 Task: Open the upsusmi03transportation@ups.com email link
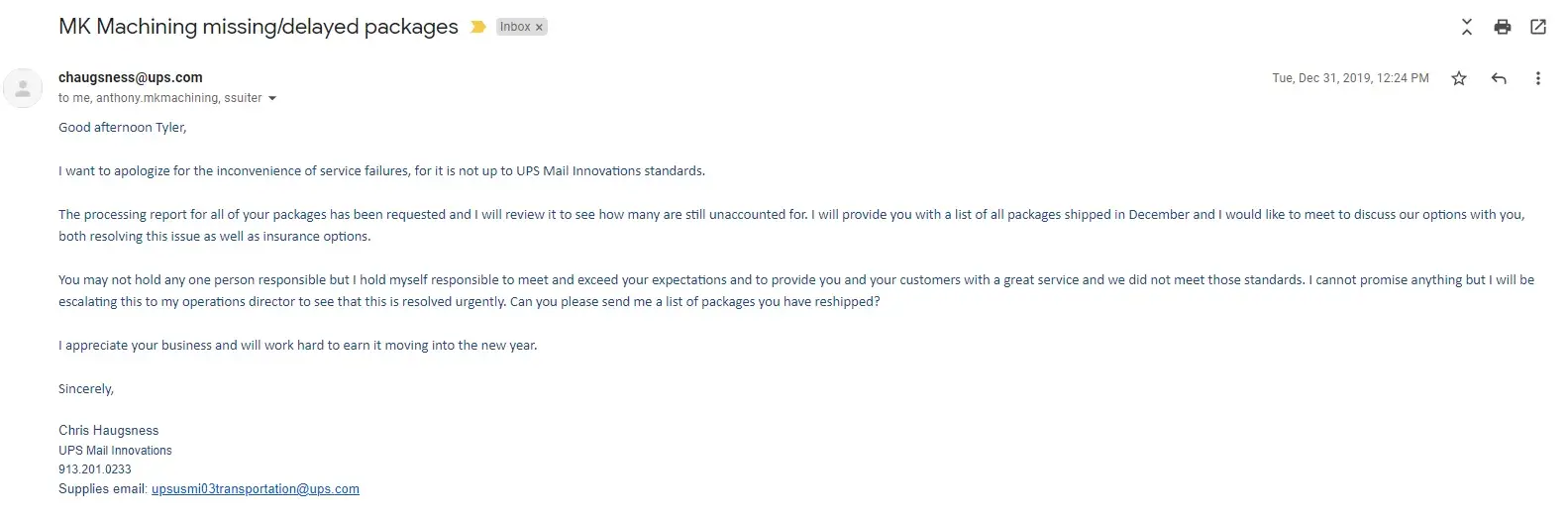click(x=255, y=489)
